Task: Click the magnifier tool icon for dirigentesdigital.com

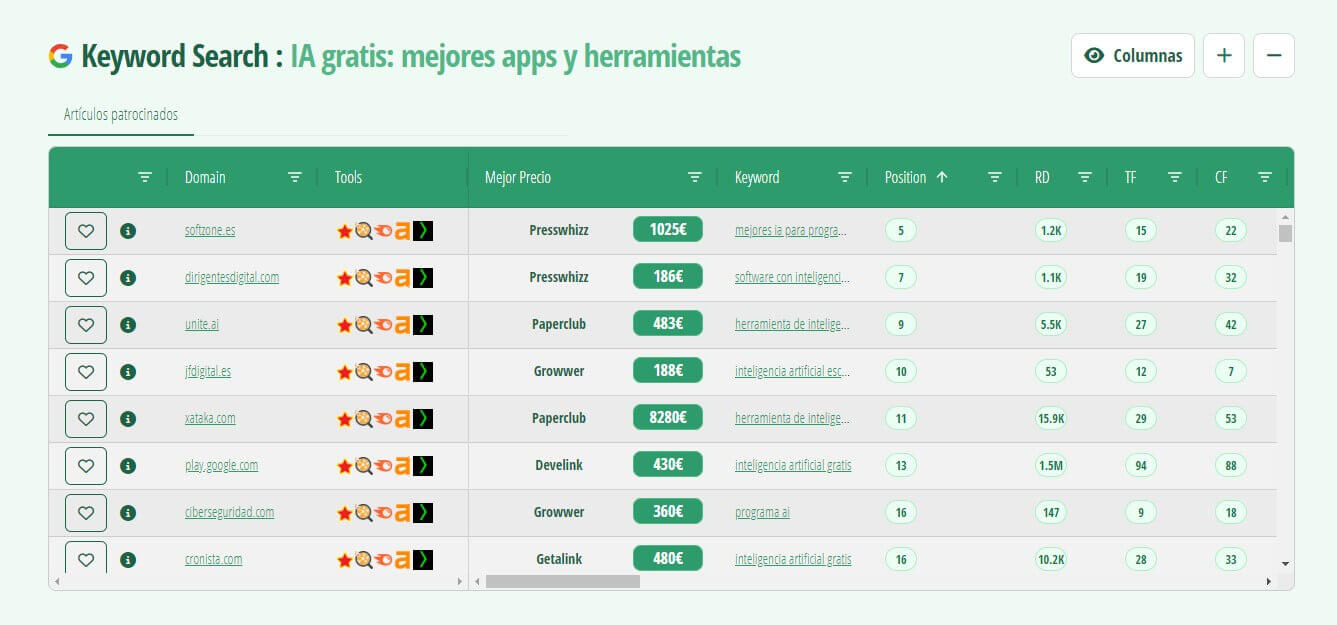Action: [x=363, y=277]
